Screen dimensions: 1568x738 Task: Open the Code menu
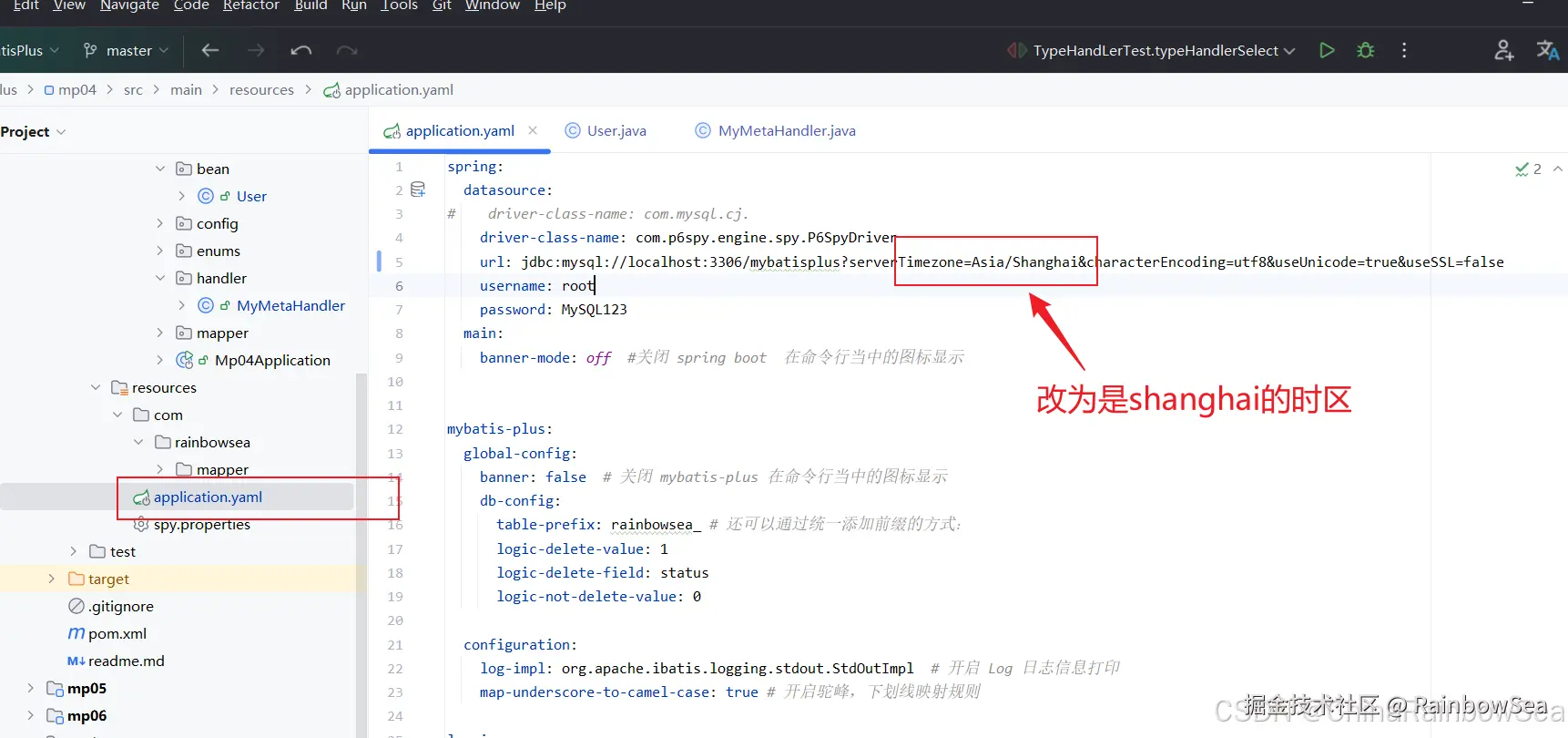pos(191,5)
